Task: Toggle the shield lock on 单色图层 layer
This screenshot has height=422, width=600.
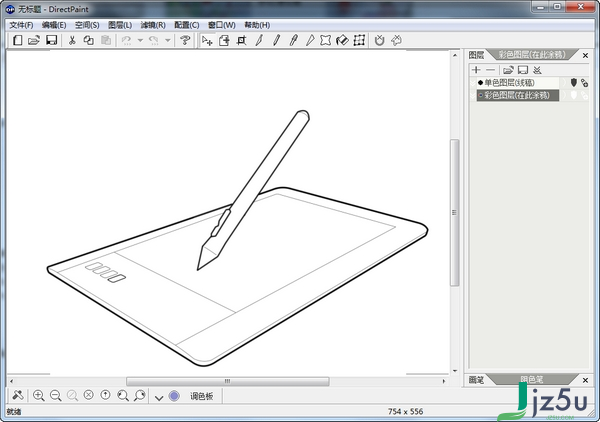Action: coord(573,82)
